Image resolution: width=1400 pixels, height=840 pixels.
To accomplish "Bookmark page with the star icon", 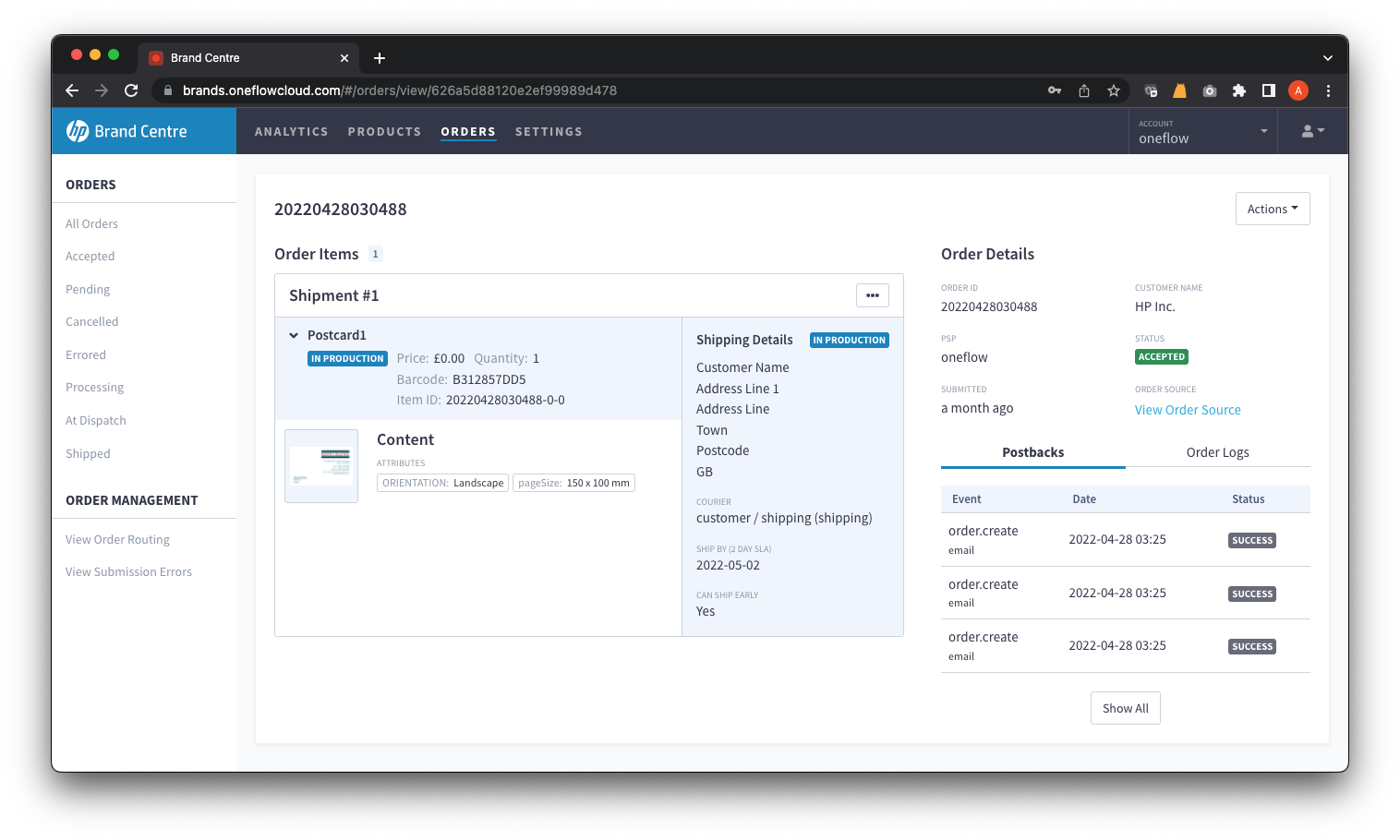I will pos(1114,90).
